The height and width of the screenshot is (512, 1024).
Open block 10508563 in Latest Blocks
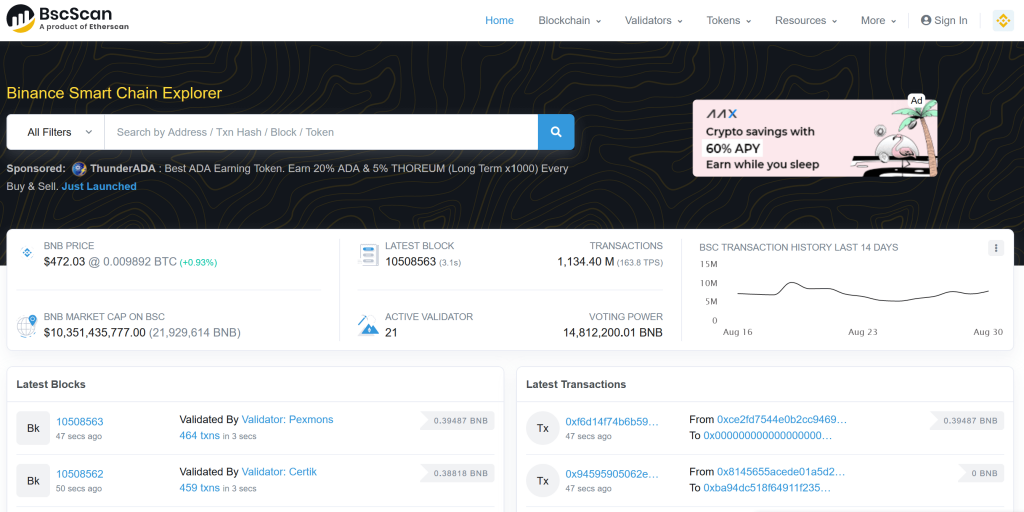(x=80, y=421)
